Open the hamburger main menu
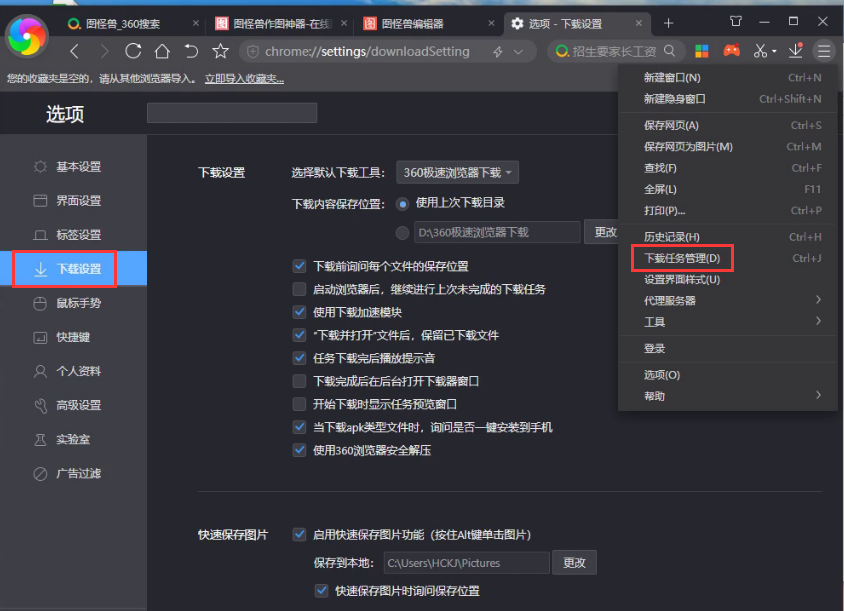Viewport: 844px width, 611px height. pos(824,51)
